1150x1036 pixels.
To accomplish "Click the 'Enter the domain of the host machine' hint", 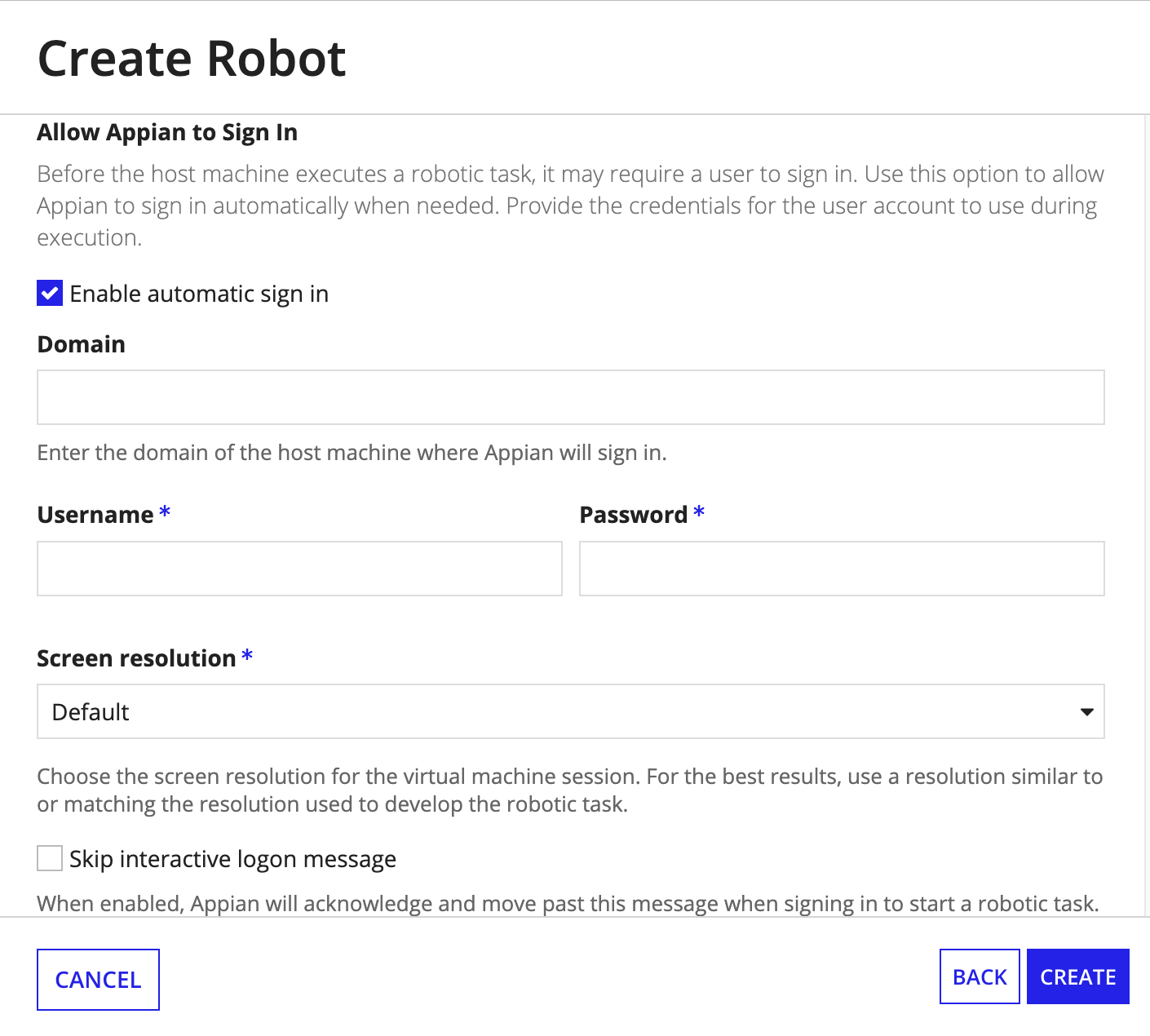I will click(352, 453).
